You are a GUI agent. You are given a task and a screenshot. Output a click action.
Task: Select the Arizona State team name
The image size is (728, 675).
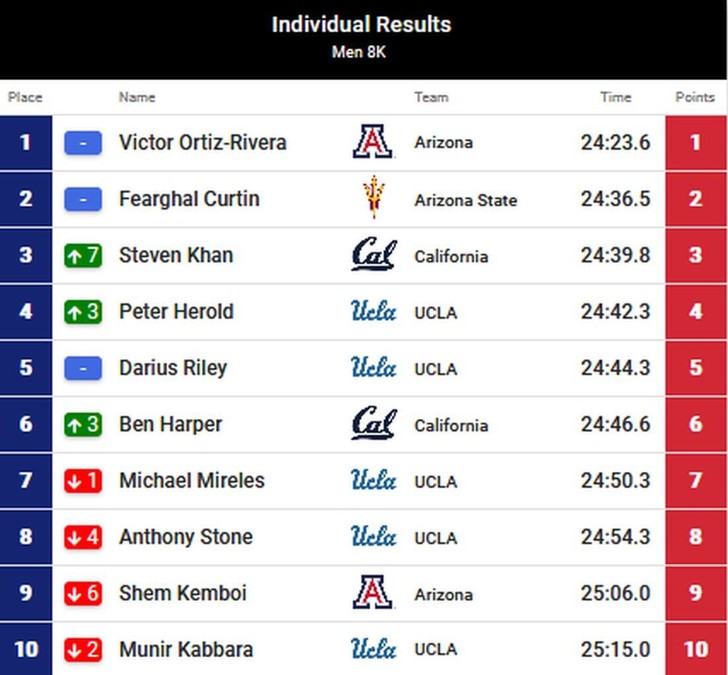[x=466, y=200]
